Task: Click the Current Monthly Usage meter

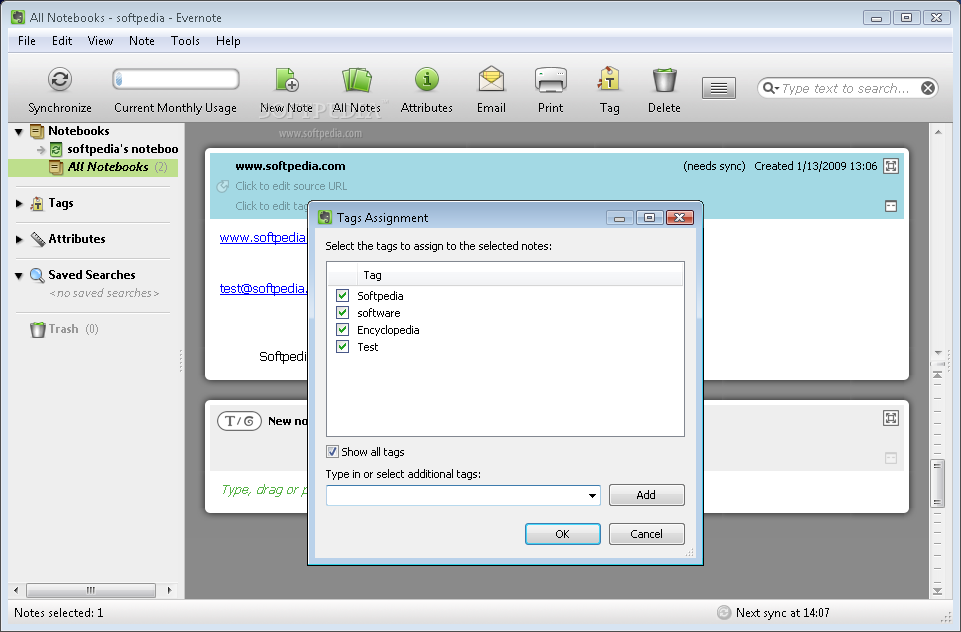Action: pos(176,79)
